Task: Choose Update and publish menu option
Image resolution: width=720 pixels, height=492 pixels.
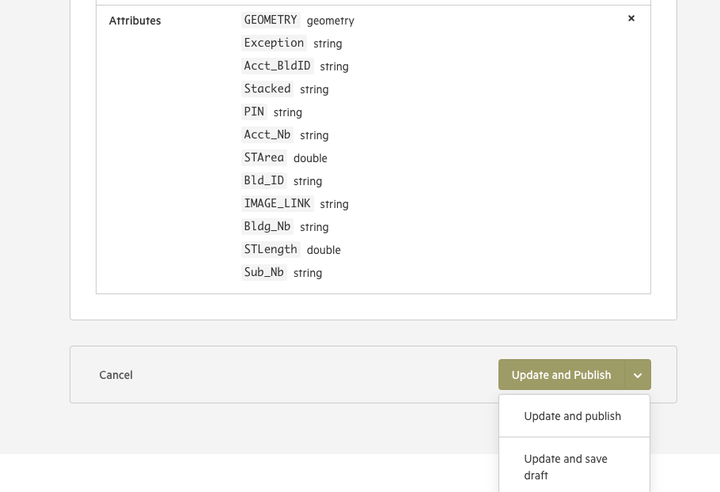Action: click(x=574, y=416)
